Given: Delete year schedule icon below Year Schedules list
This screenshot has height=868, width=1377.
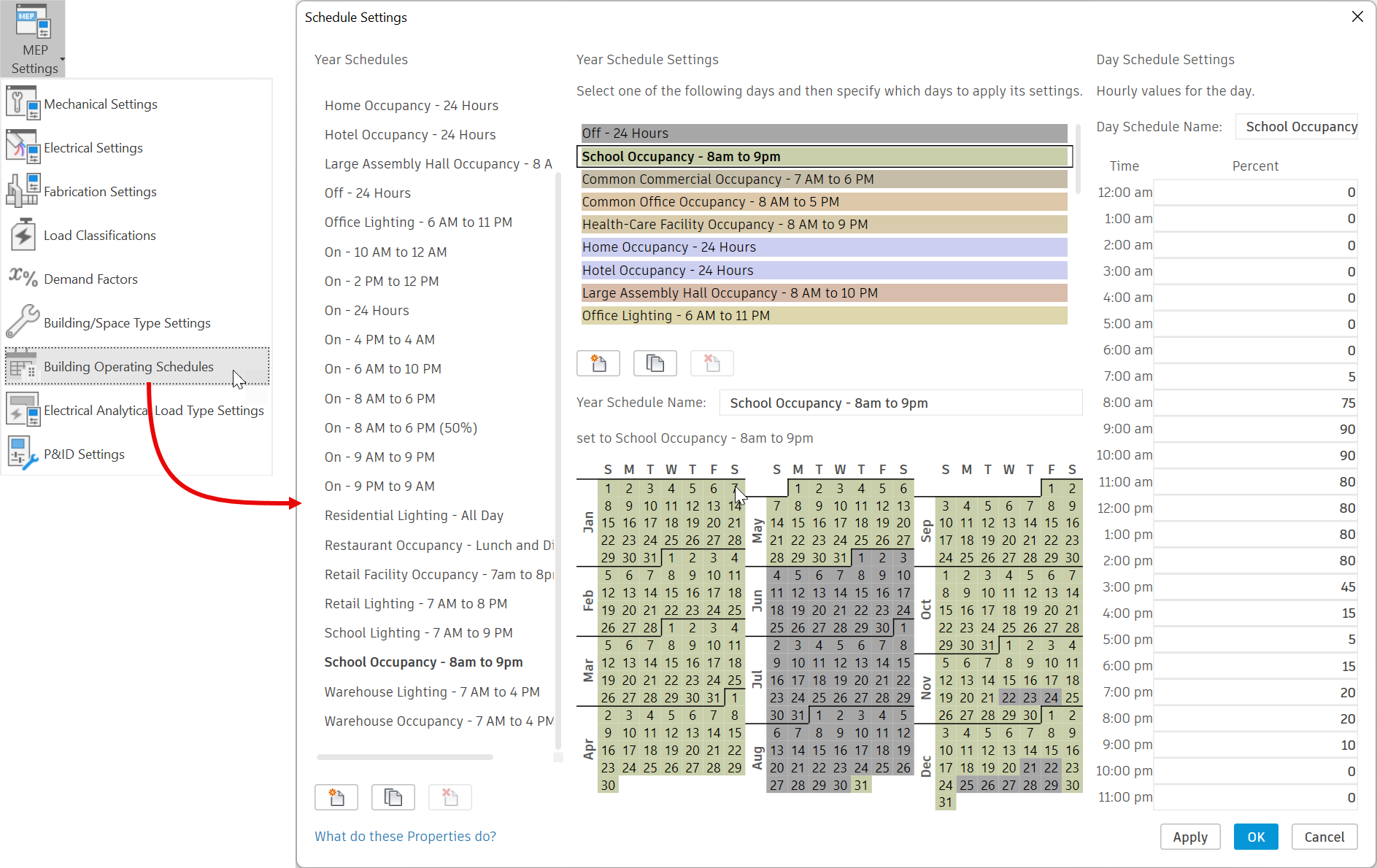Looking at the screenshot, I should coord(450,797).
